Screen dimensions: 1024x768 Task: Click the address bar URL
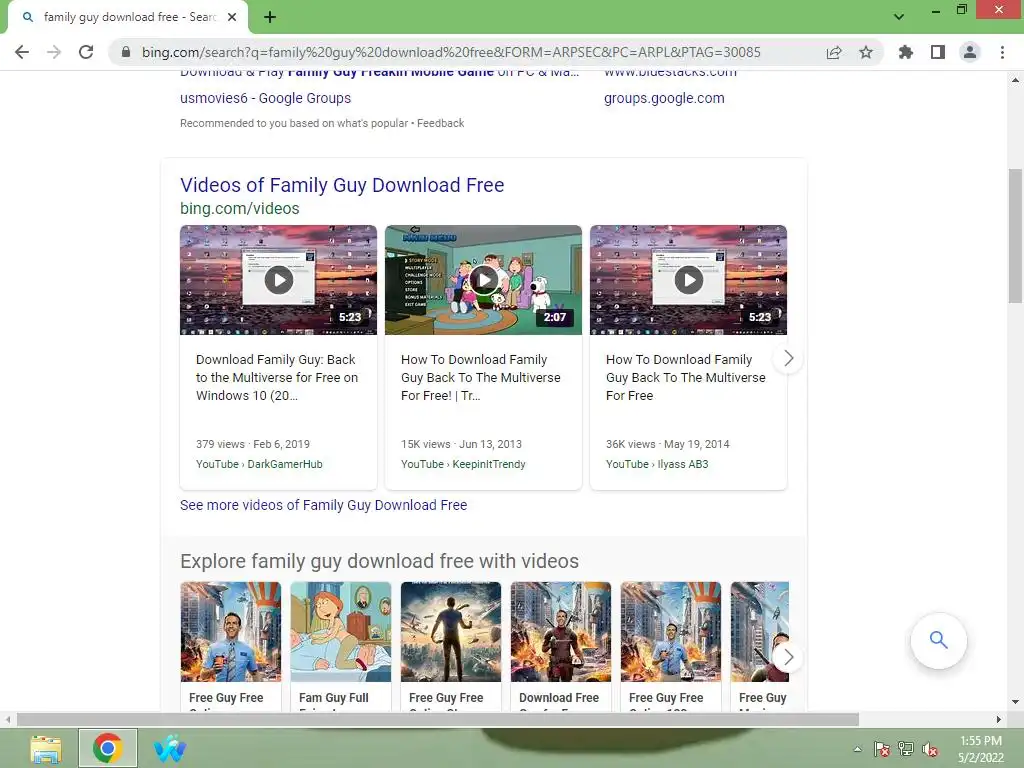451,52
